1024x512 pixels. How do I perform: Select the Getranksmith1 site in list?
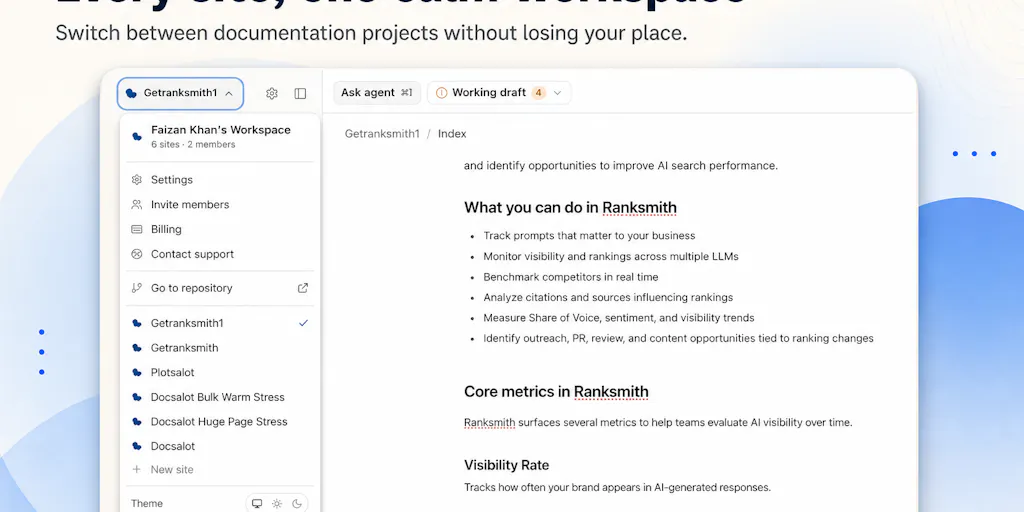220,323
